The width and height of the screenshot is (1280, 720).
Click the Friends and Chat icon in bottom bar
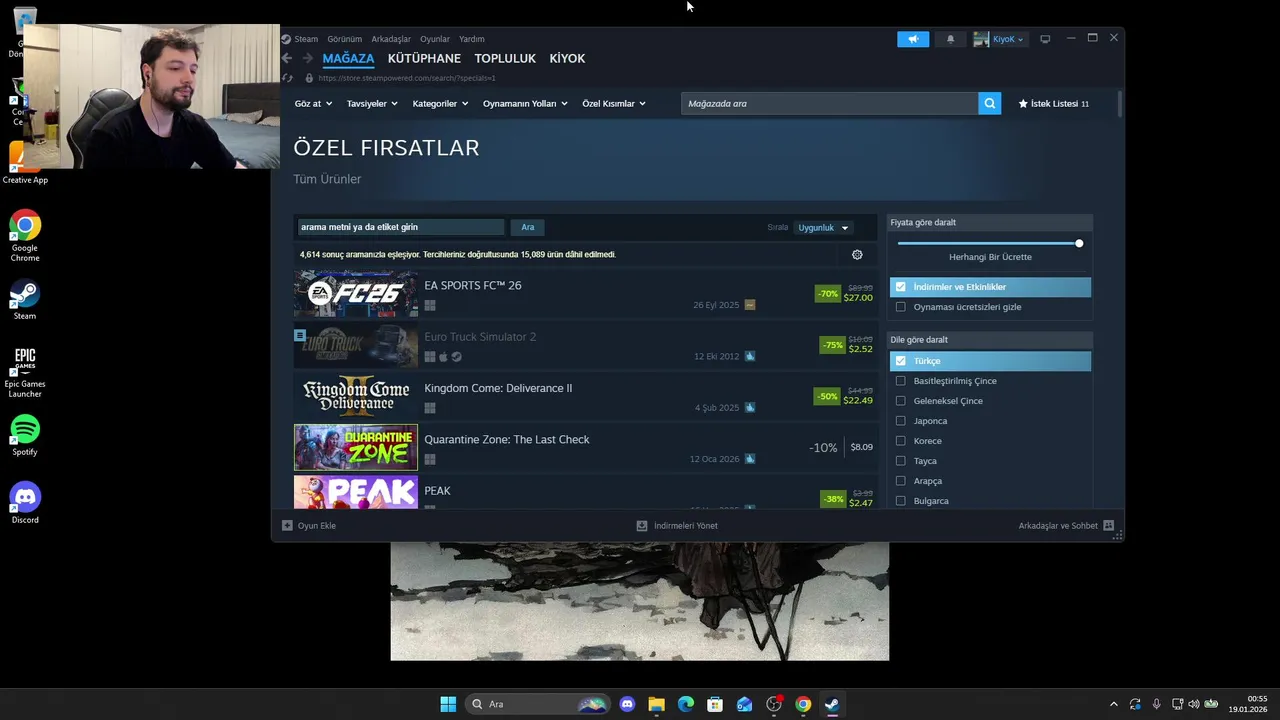[x=1108, y=525]
